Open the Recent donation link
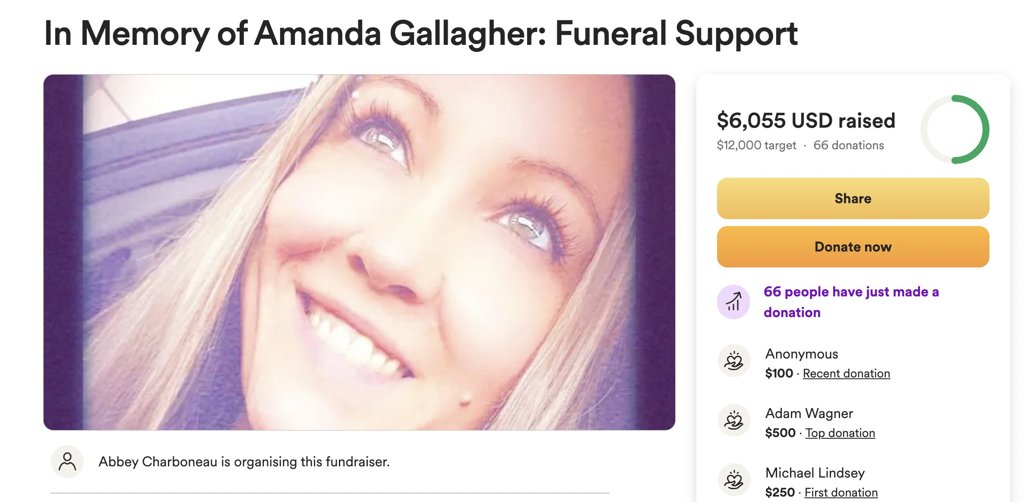This screenshot has height=502, width=1024. (846, 373)
